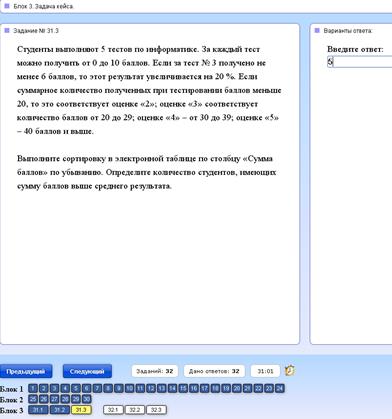Viewport: 392px width, 419px height.
Task: Click the Дано ответов: 32 counter
Action: point(214,371)
